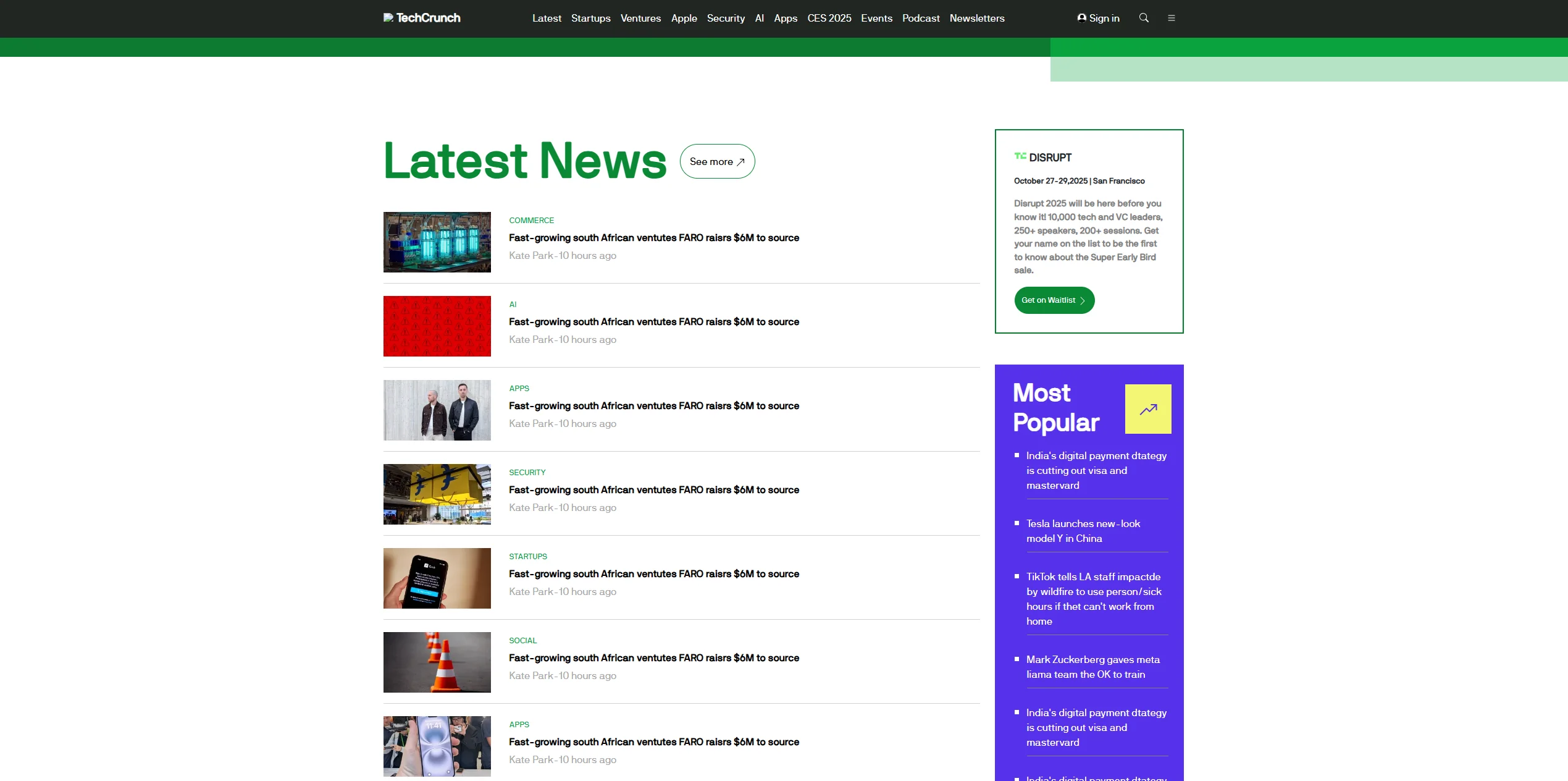The height and width of the screenshot is (781, 1568).
Task: Click the TechCrunch logo
Action: [x=422, y=18]
